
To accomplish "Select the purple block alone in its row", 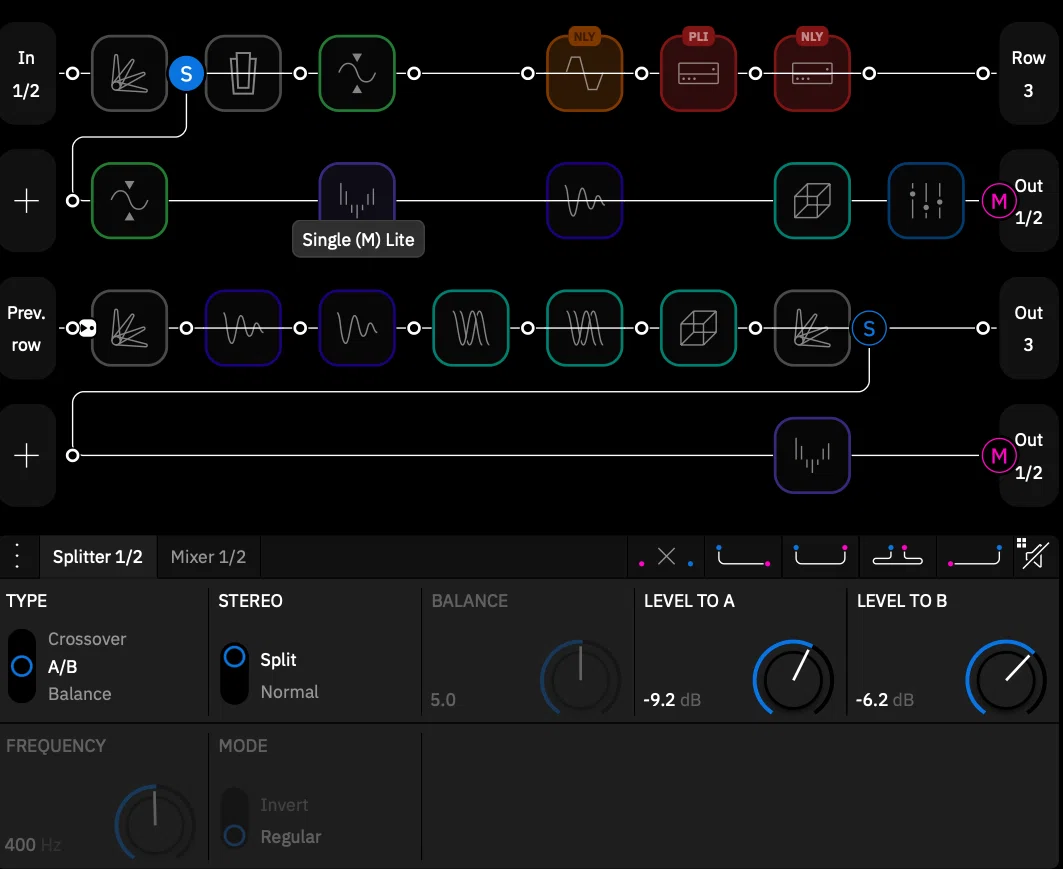I will click(812, 456).
